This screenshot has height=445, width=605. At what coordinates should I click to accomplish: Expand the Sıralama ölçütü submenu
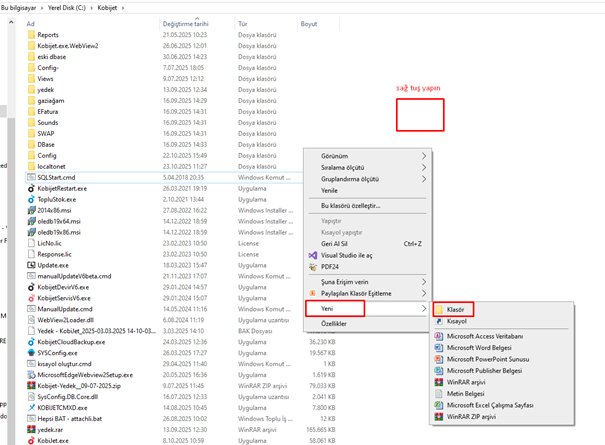tap(424, 168)
